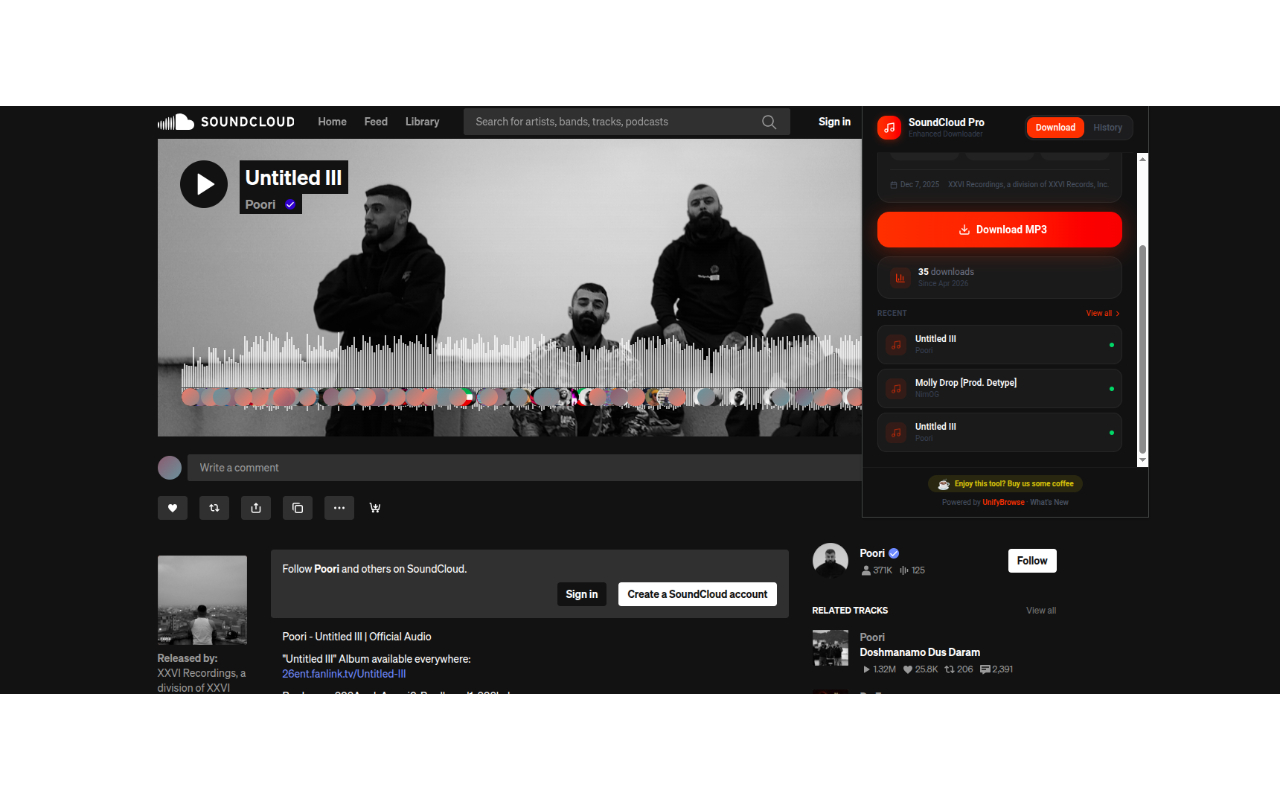Seek within the track waveform

[520, 372]
